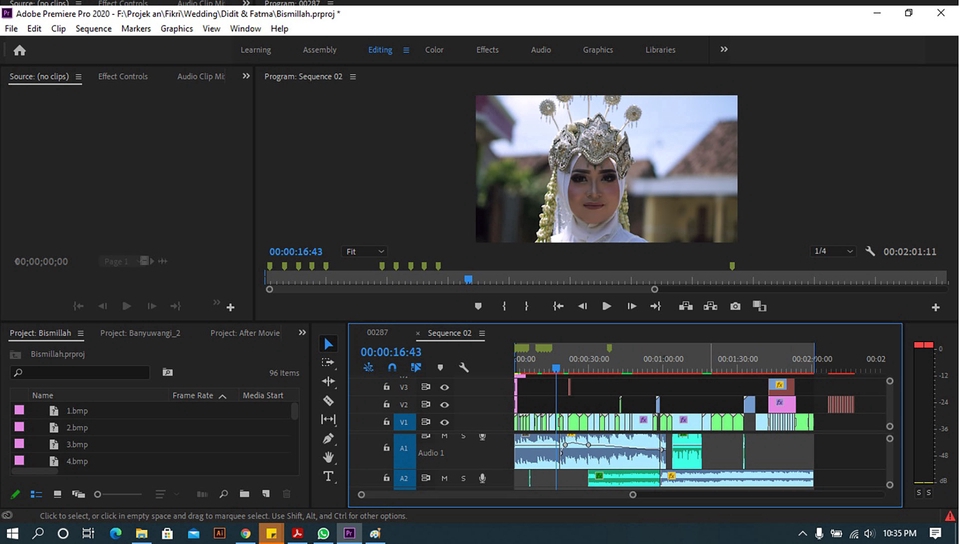
Task: Go to In point in Program monitor
Action: tap(558, 306)
